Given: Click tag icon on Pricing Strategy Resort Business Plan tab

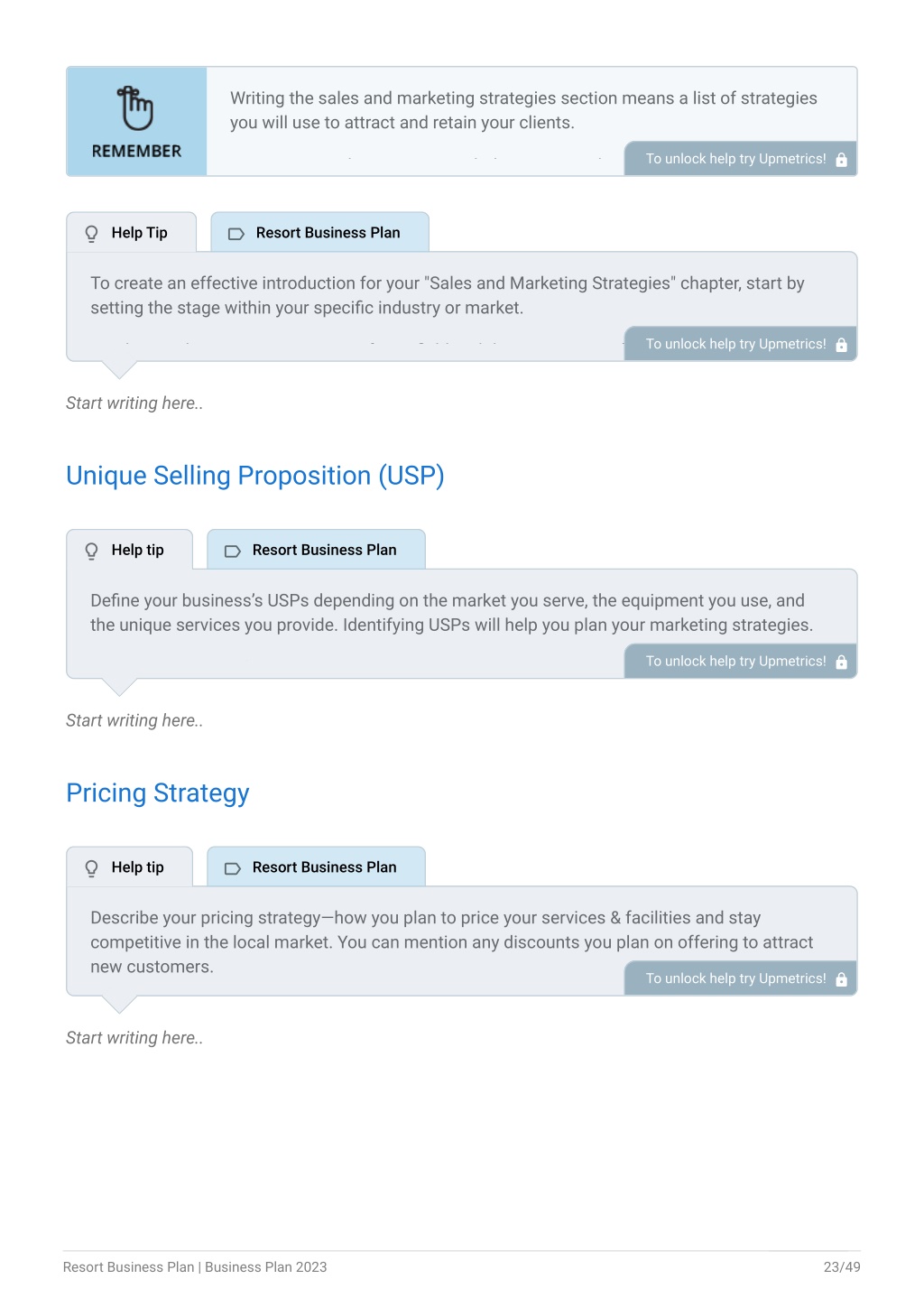Looking at the screenshot, I should click(x=233, y=868).
